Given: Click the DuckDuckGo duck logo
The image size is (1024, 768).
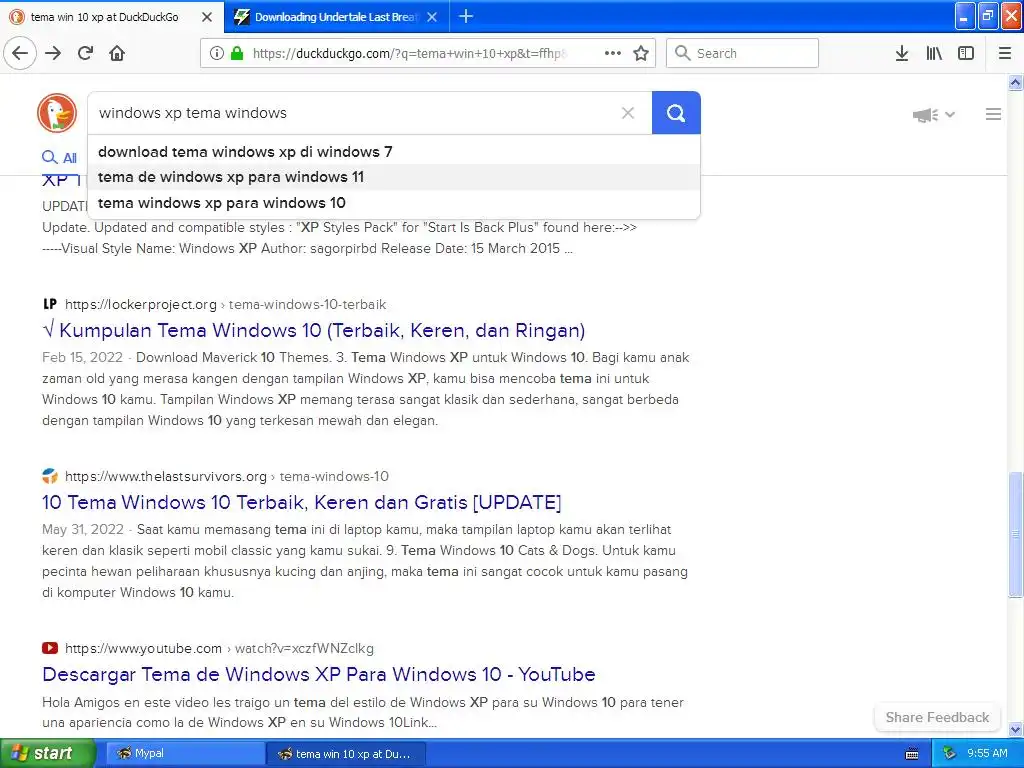Looking at the screenshot, I should (57, 113).
